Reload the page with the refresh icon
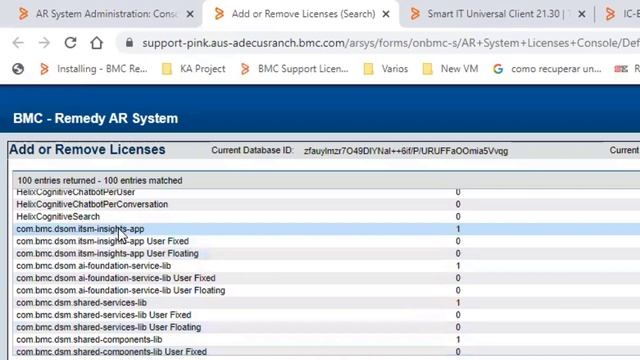Image resolution: width=640 pixels, height=360 pixels. 71,42
